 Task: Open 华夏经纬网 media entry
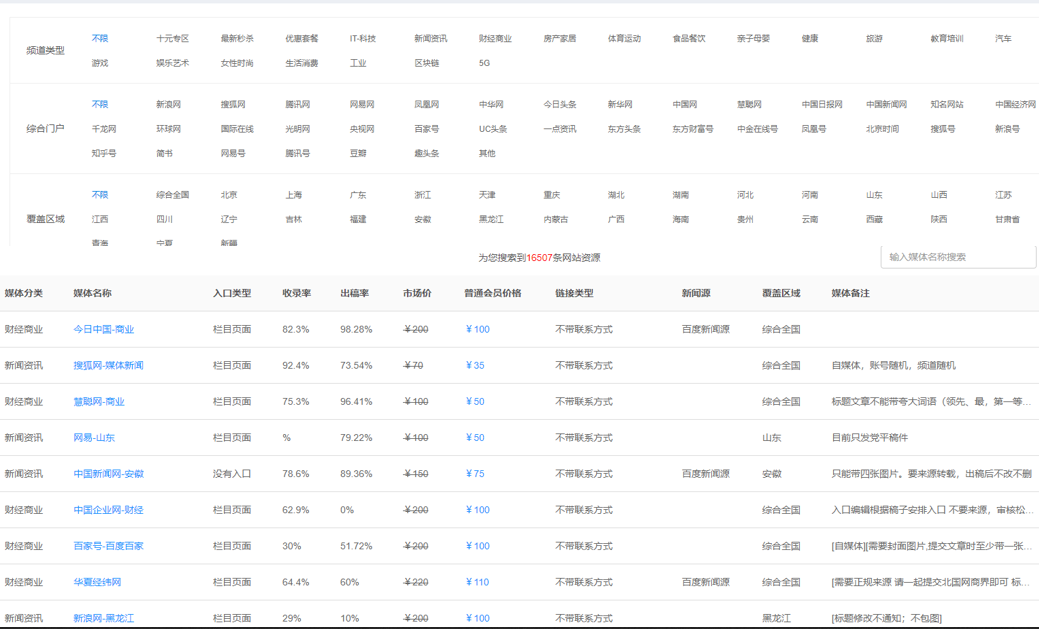[x=97, y=582]
